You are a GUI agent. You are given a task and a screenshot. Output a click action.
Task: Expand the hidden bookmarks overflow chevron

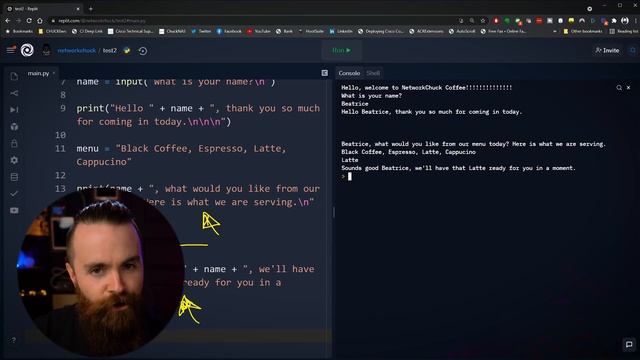point(554,31)
